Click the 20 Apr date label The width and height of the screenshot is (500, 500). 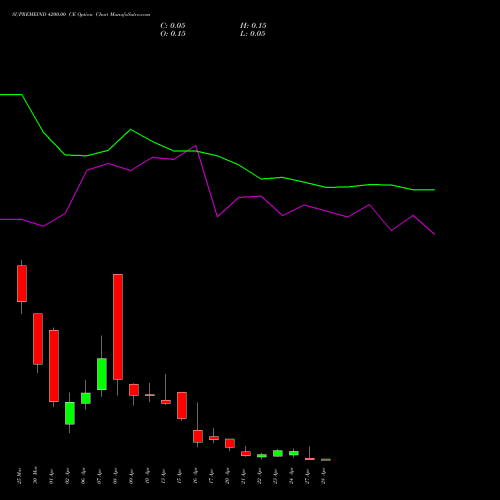pyautogui.click(x=227, y=476)
